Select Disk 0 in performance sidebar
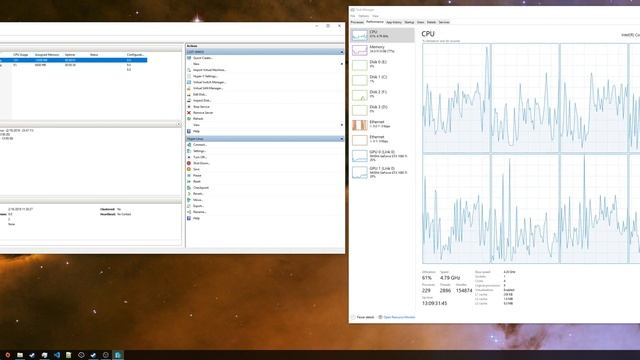This screenshot has width=640, height=360. pos(382,65)
